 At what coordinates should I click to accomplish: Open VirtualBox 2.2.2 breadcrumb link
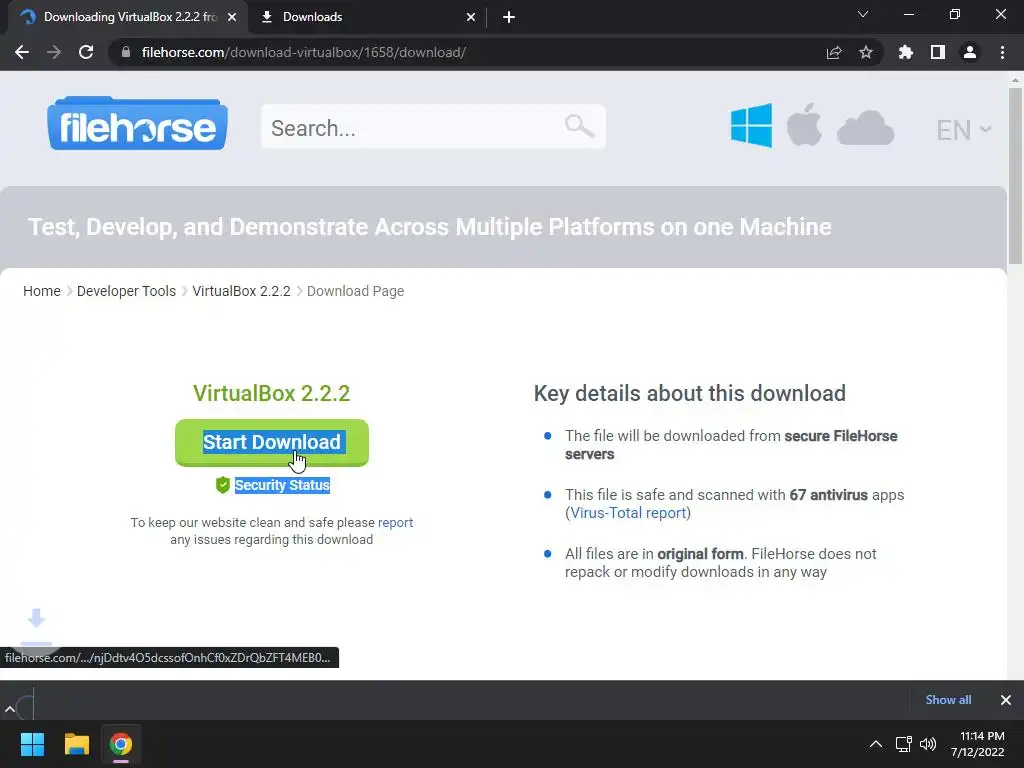coord(241,291)
